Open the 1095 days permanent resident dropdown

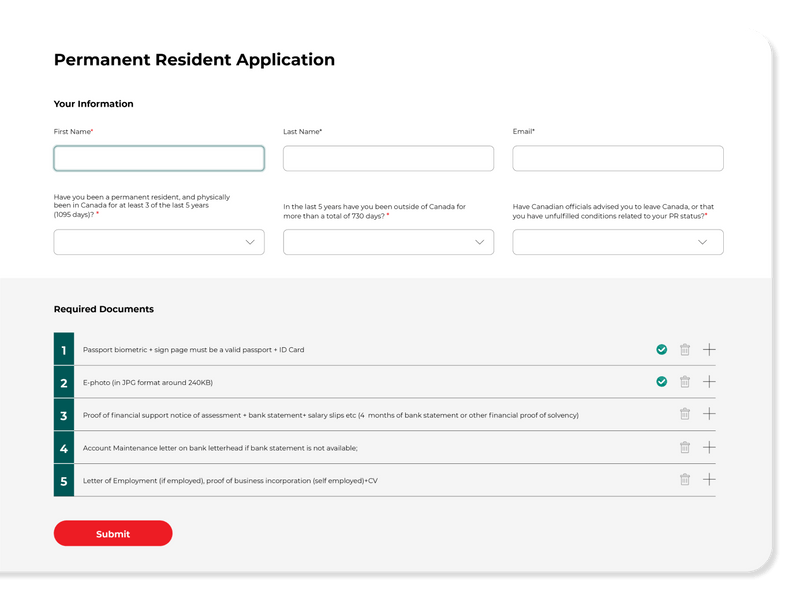159,242
